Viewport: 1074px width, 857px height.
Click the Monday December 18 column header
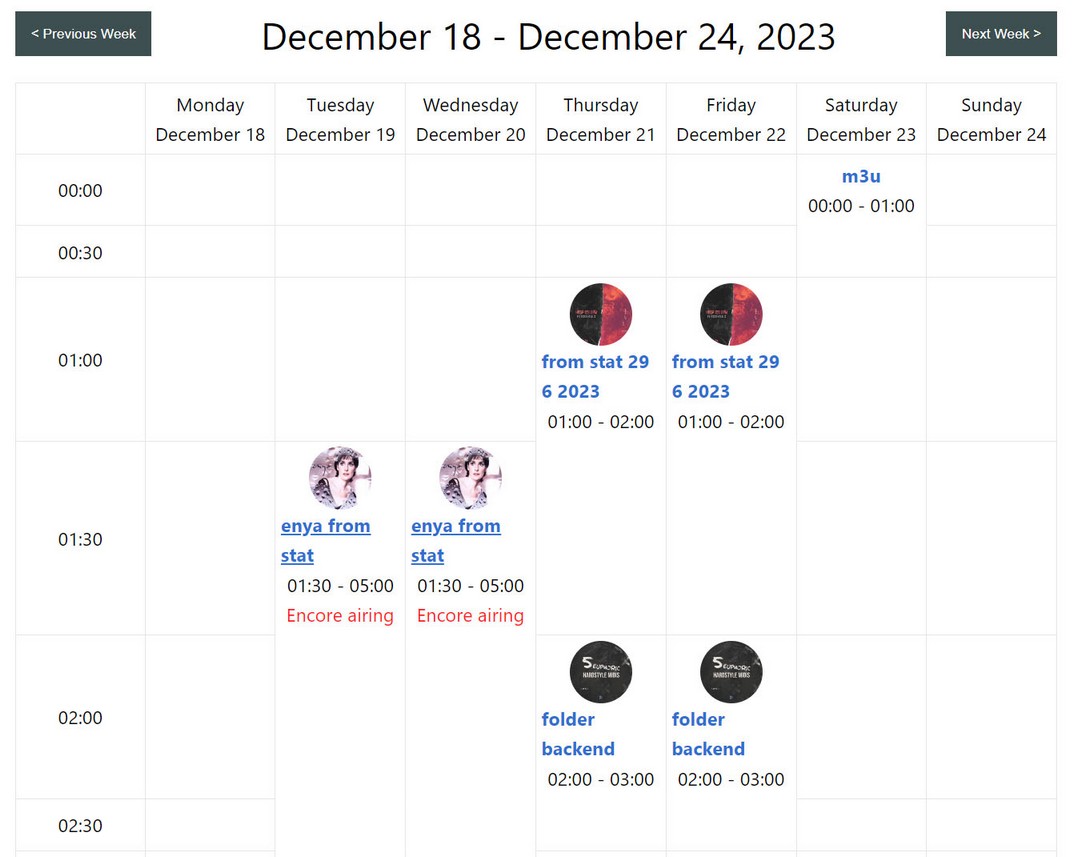click(210, 119)
